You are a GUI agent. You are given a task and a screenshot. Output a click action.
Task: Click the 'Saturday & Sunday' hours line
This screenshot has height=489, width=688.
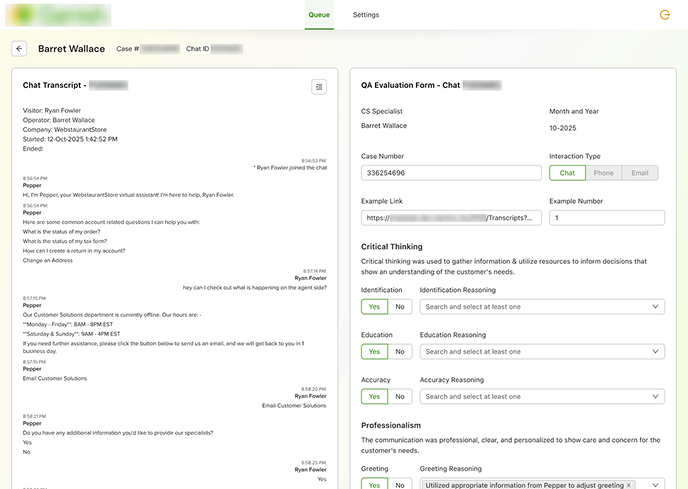pyautogui.click(x=71, y=334)
